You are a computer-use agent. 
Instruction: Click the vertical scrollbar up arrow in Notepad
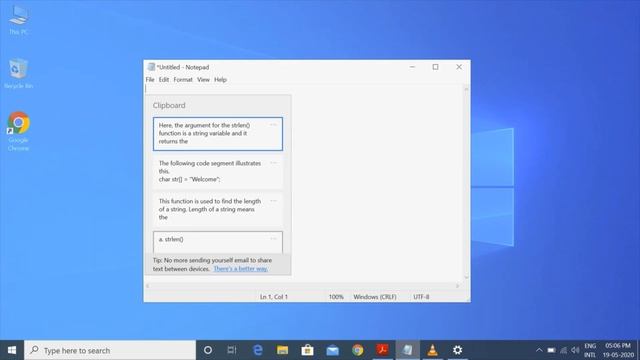(466, 89)
